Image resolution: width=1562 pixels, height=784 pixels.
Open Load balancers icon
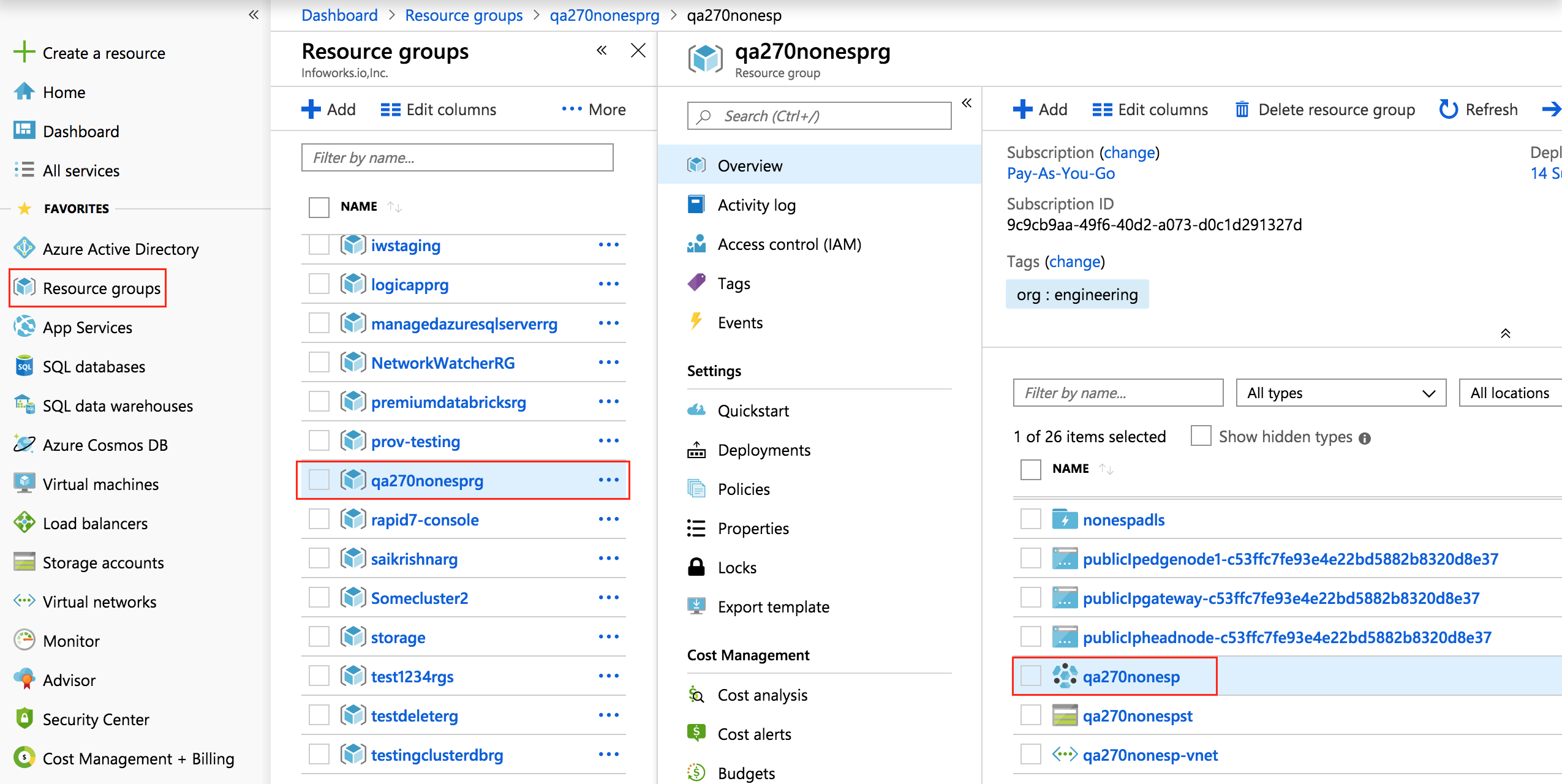24,522
